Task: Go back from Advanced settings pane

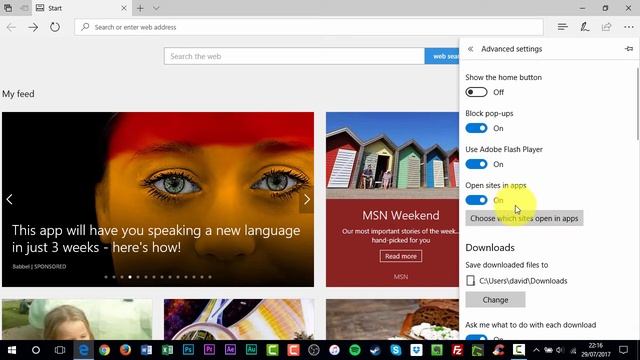Action: point(470,49)
